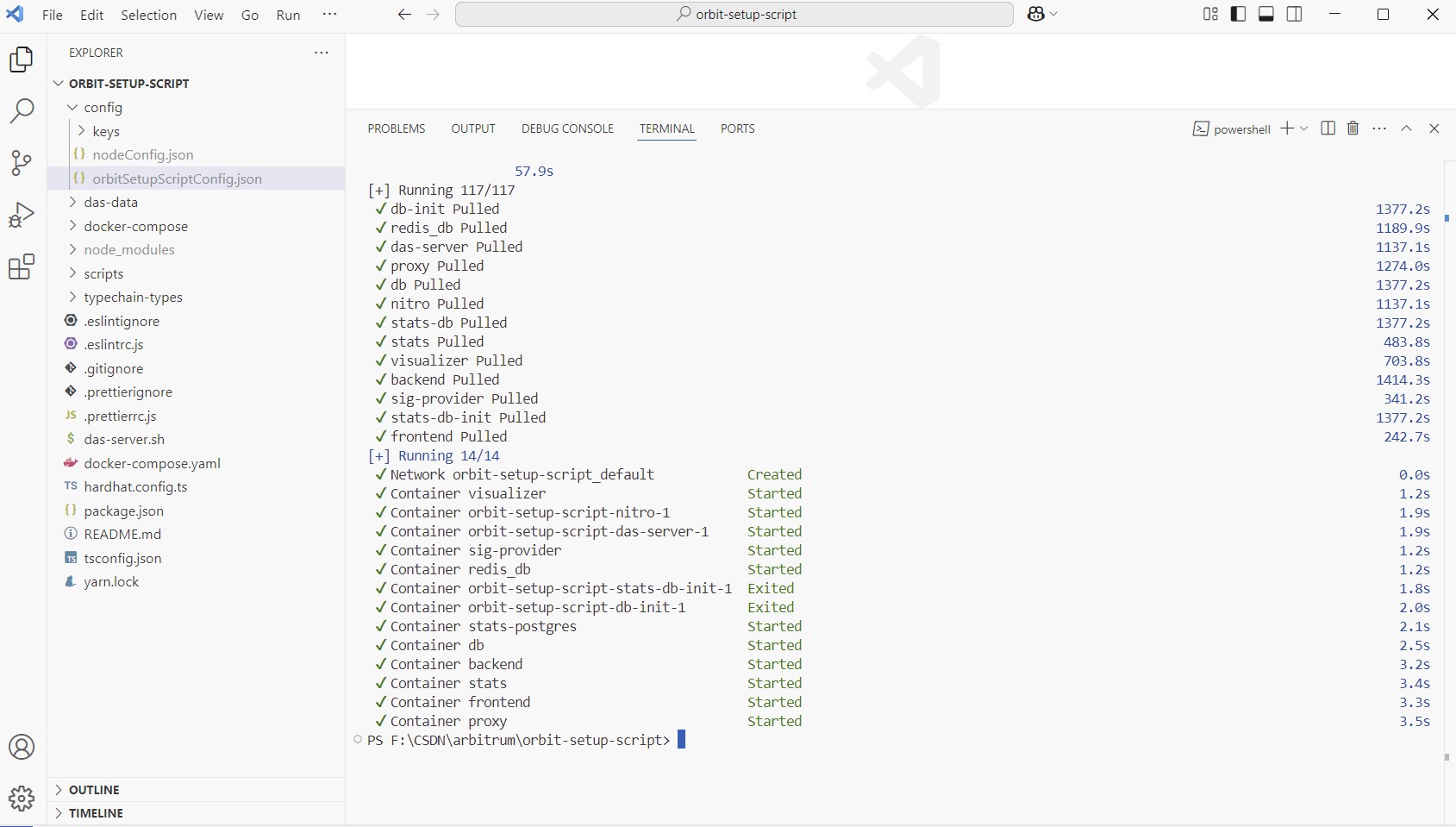
Task: Expand the docker-compose folder
Action: pyautogui.click(x=197, y=226)
